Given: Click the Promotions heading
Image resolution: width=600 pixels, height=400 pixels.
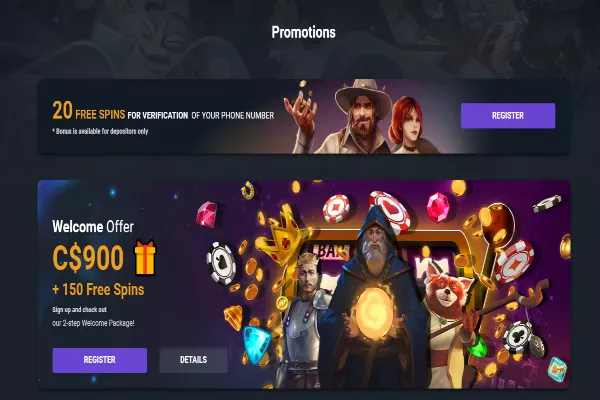Looking at the screenshot, I should coord(303,33).
